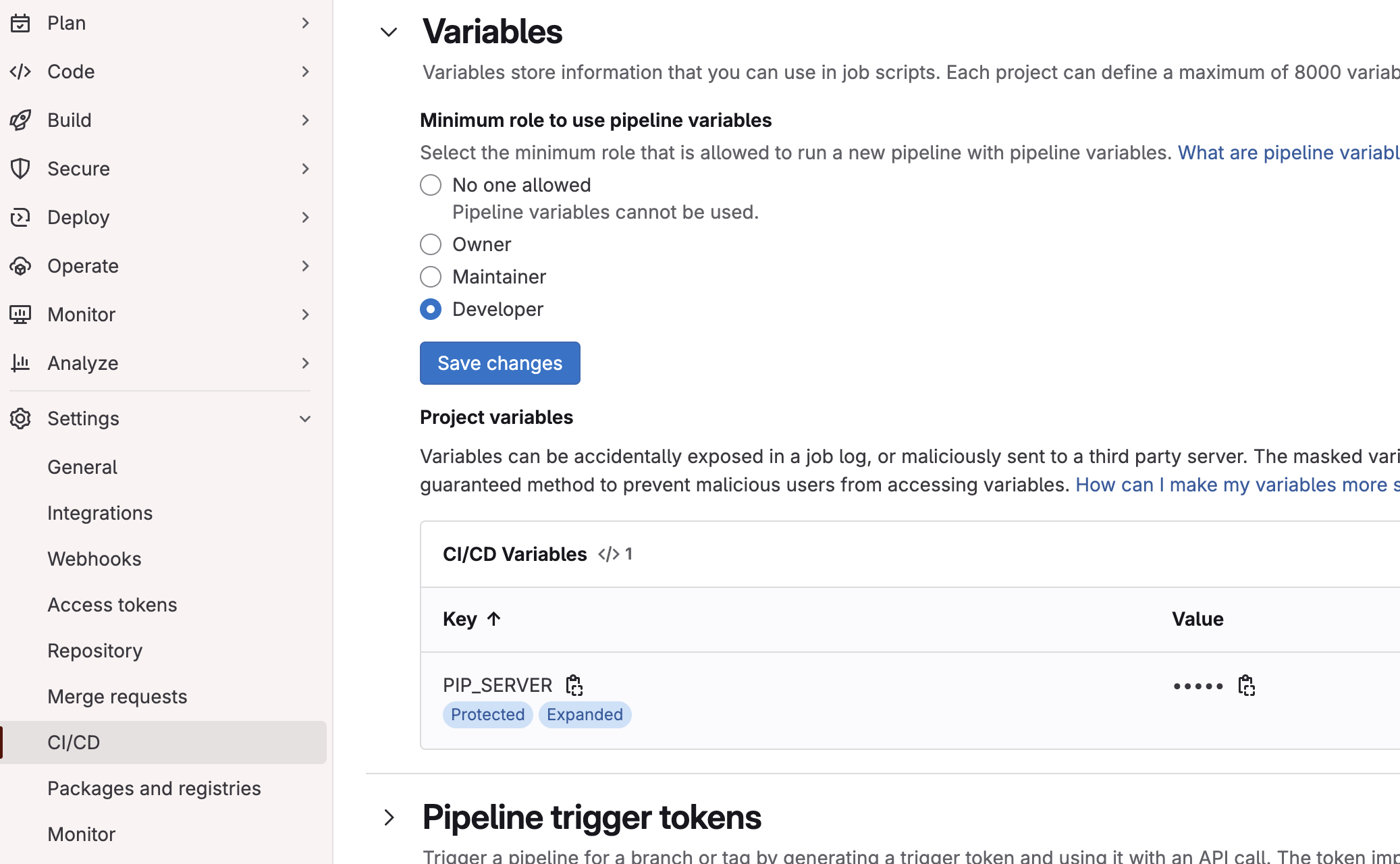This screenshot has height=864, width=1400.
Task: Copy the masked variable value
Action: 1246,685
